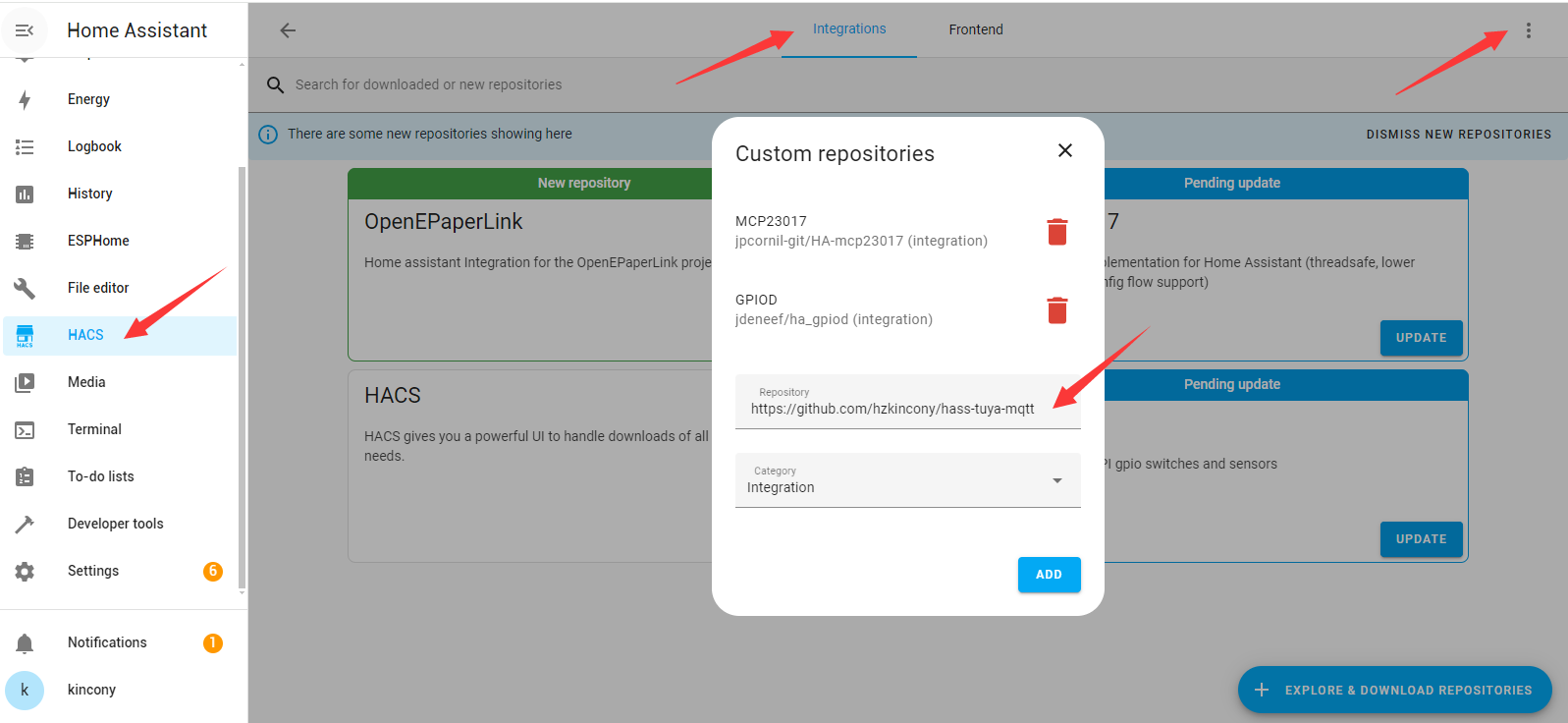Click UPDATE on the first pending update card
Image resolution: width=1568 pixels, height=723 pixels.
1421,338
